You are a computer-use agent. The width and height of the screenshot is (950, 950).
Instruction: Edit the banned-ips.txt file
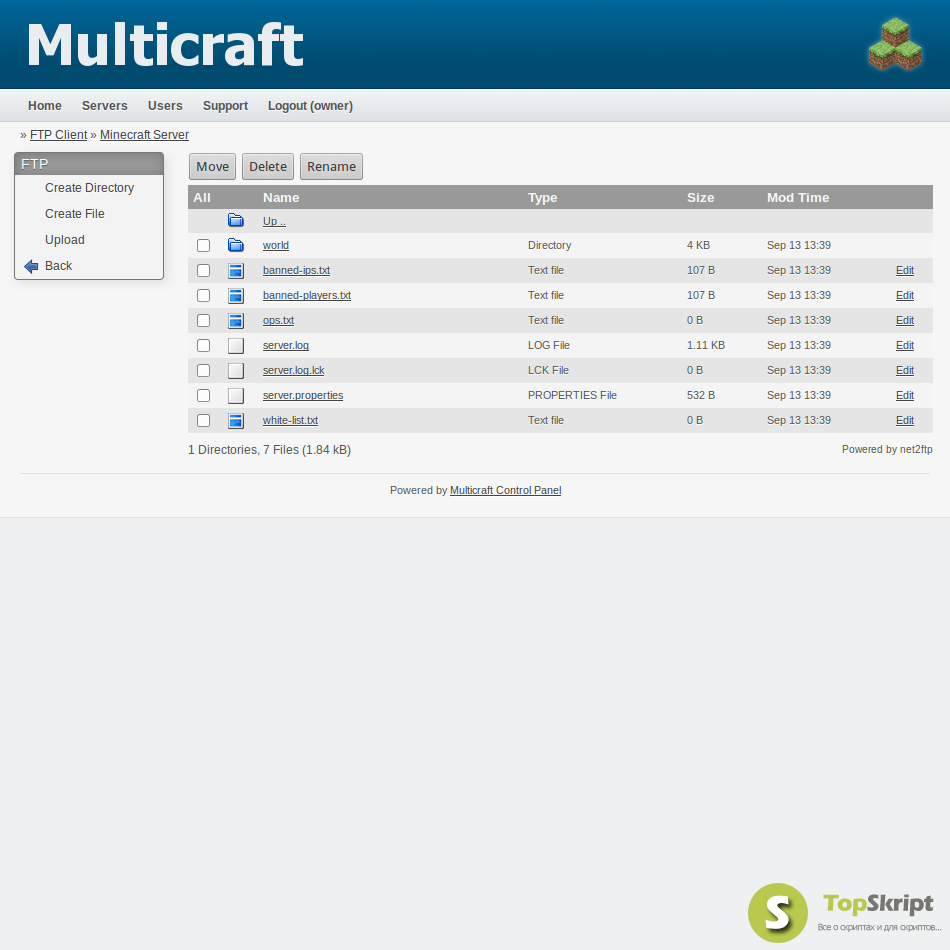click(905, 270)
